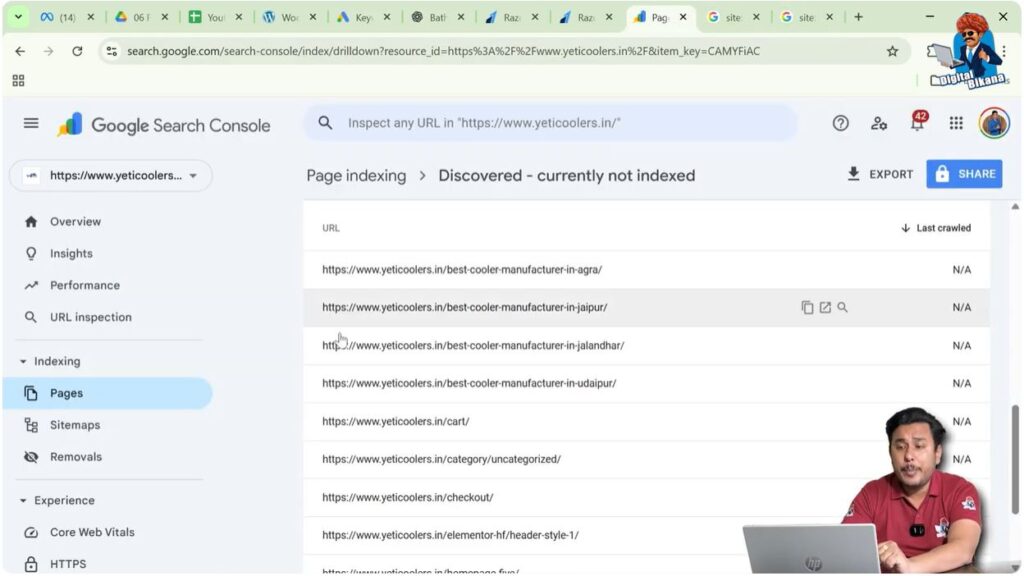Screen dimensions: 1024x576
Task: Bookmark this page with the star icon
Action: click(x=892, y=51)
